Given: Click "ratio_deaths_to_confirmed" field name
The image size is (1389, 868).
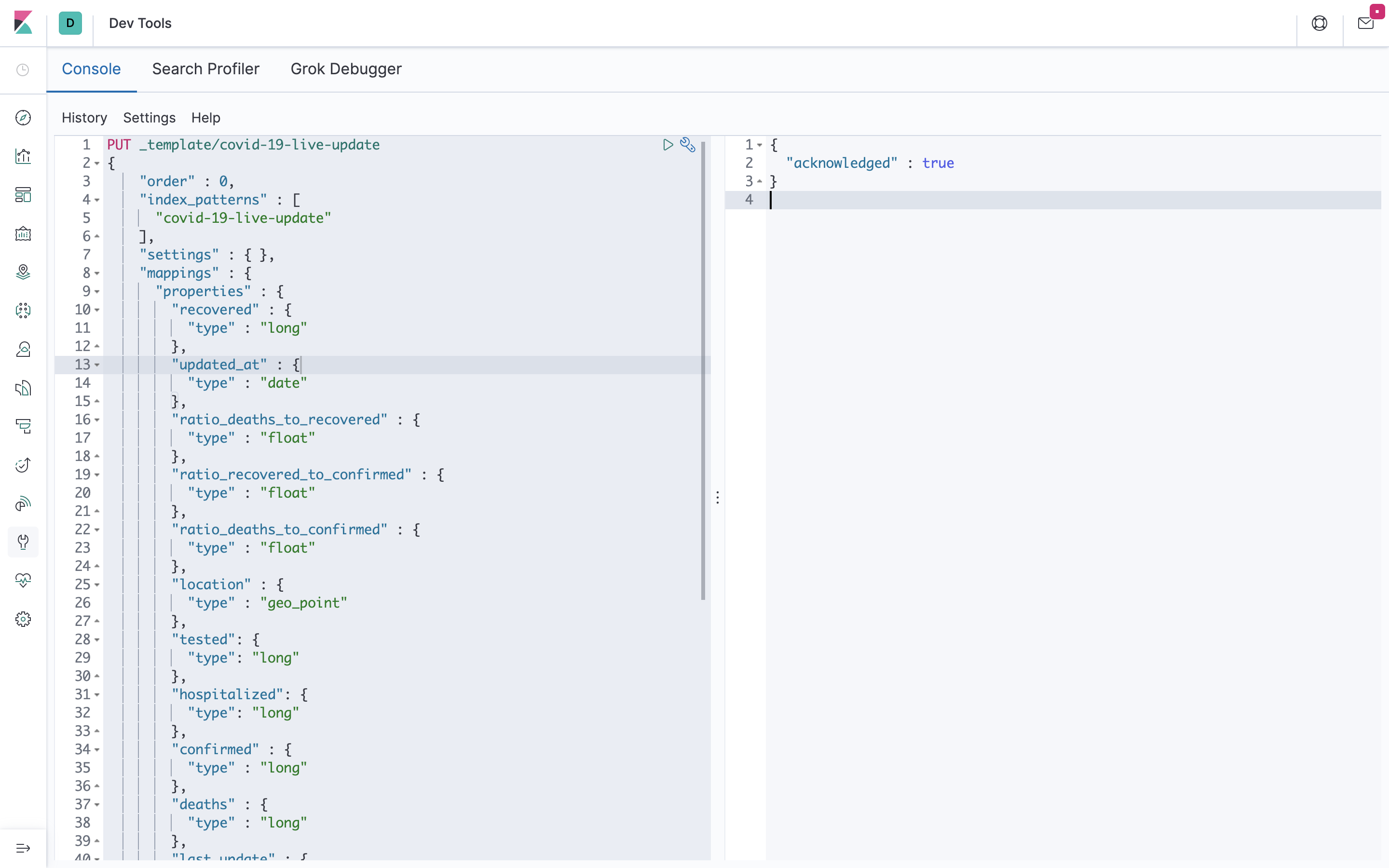Looking at the screenshot, I should pyautogui.click(x=280, y=529).
